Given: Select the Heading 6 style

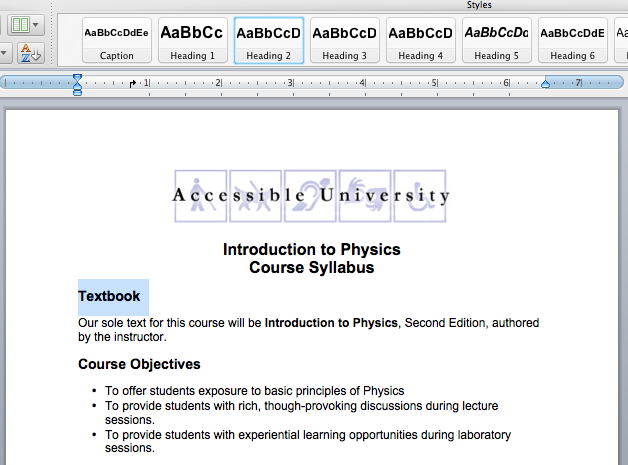Looking at the screenshot, I should [572, 41].
